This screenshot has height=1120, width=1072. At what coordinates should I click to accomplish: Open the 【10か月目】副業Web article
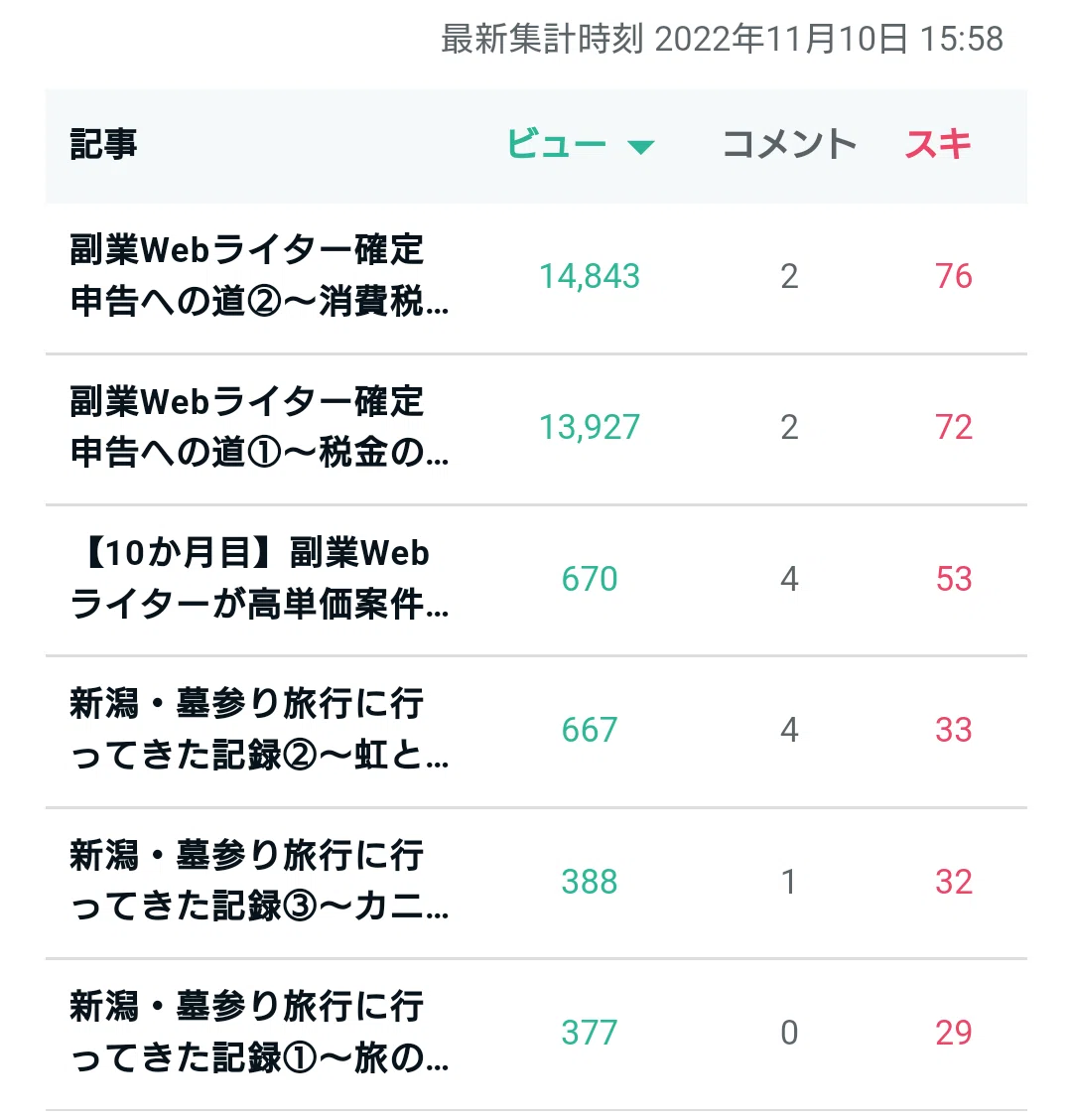(x=259, y=579)
